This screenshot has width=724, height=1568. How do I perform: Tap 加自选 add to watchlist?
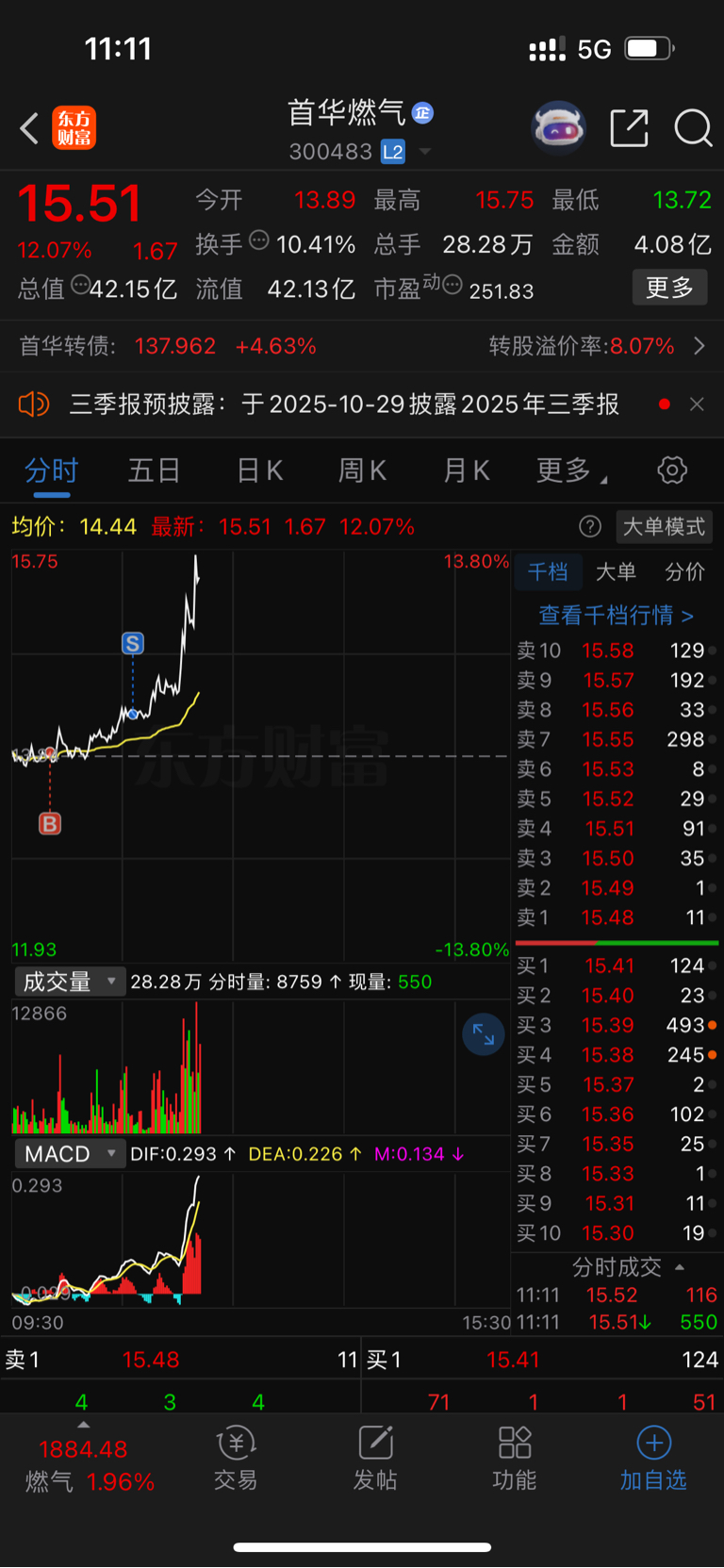click(653, 1459)
